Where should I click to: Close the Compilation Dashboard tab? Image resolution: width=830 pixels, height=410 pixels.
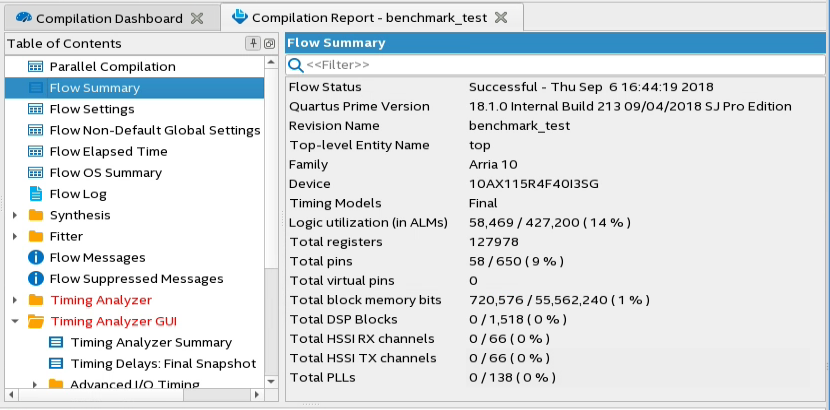pyautogui.click(x=197, y=18)
